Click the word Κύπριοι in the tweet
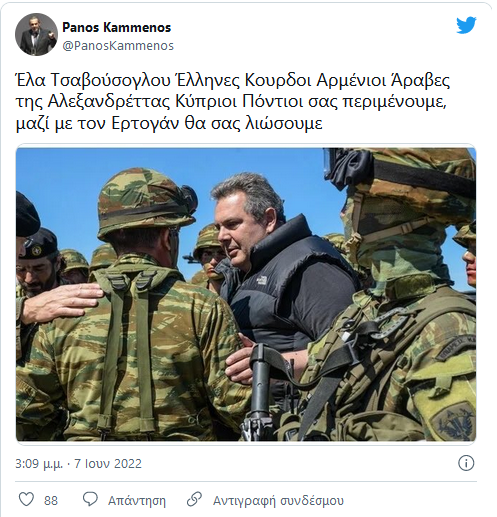This screenshot has width=497, height=517. [206, 102]
